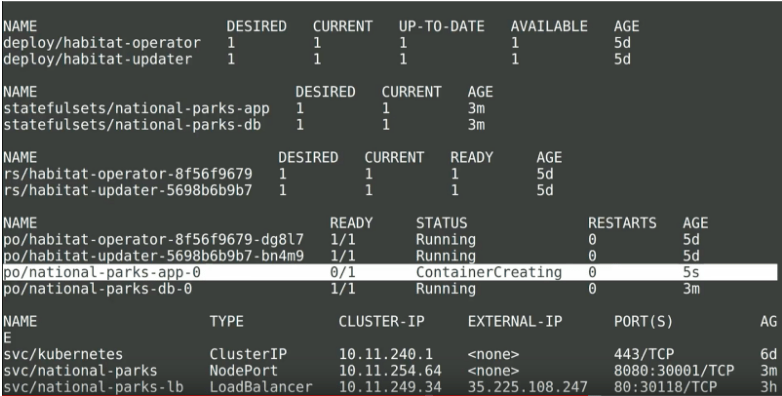
Task: Click po/habitat-operator-8f56f9679-dg8l7 pod name
Action: coord(154,240)
